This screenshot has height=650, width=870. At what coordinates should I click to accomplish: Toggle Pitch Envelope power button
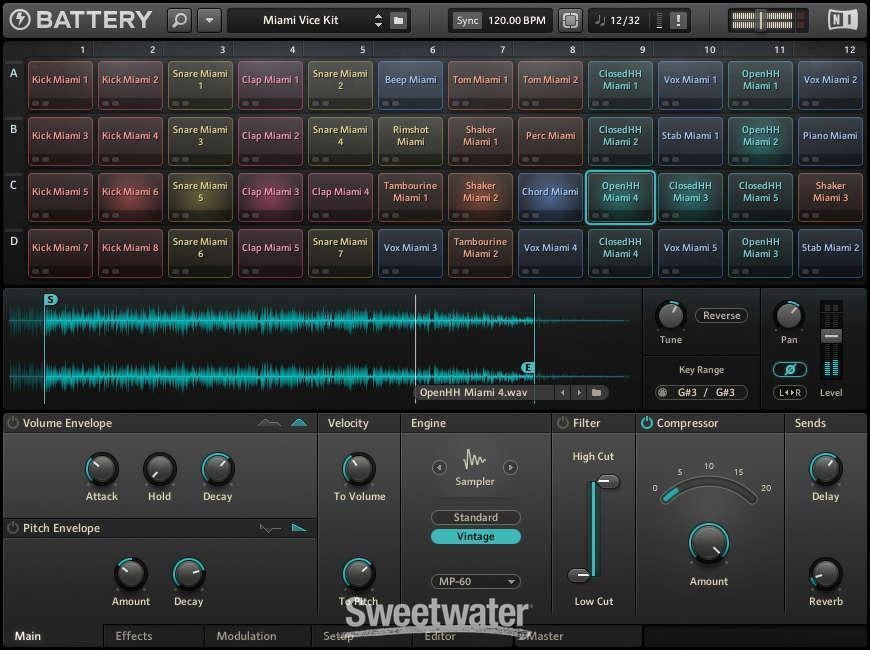tap(12, 528)
